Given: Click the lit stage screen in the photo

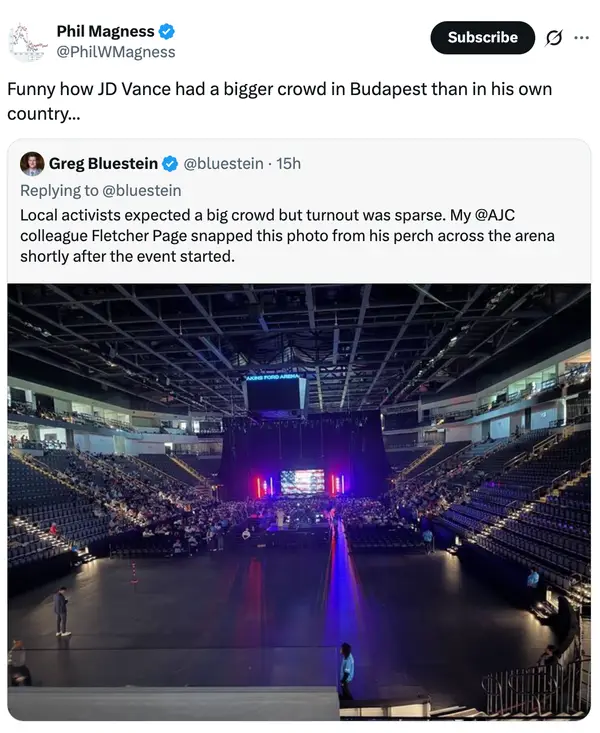Looking at the screenshot, I should (x=302, y=482).
